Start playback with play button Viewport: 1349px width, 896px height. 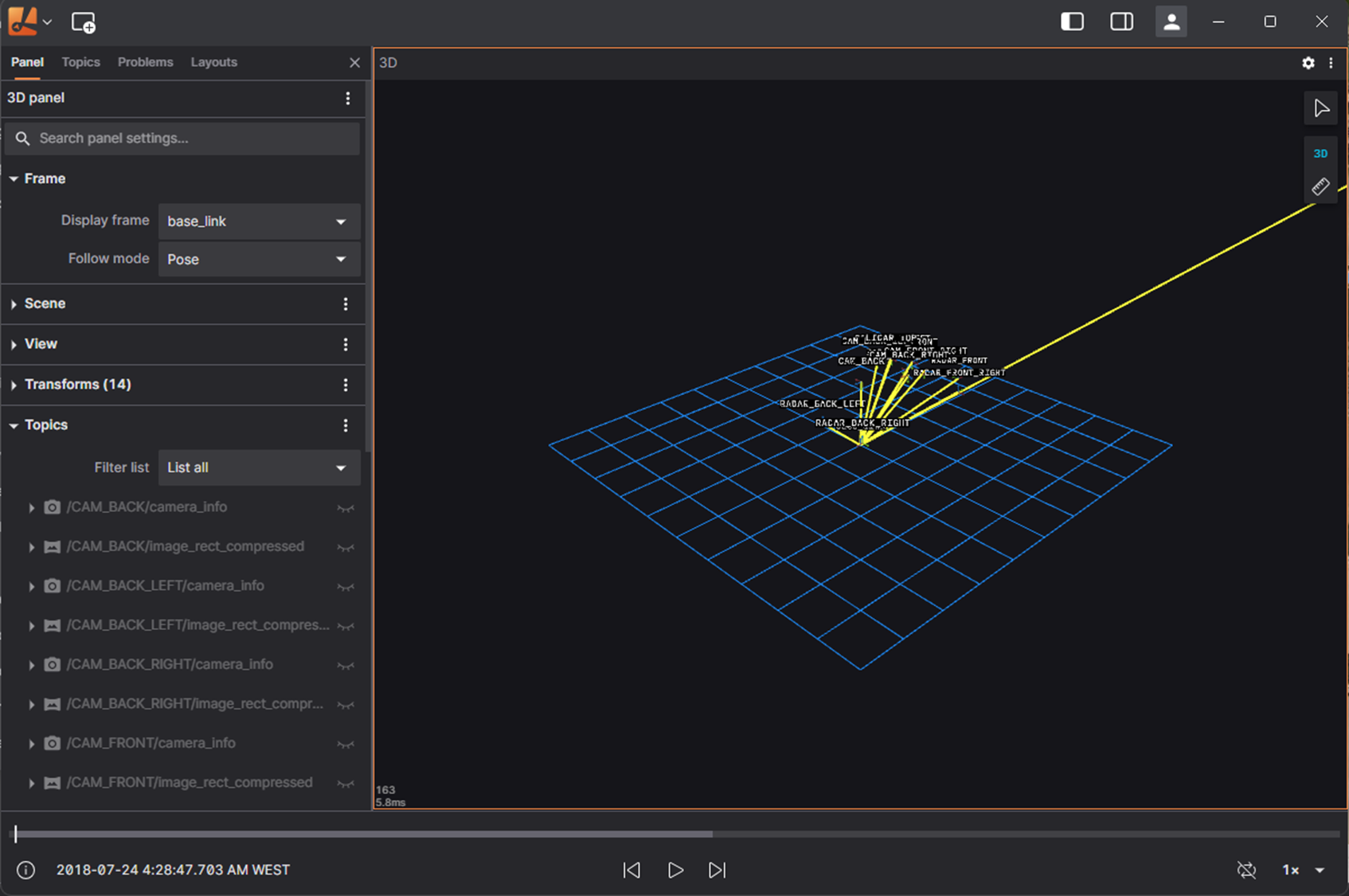pos(675,870)
